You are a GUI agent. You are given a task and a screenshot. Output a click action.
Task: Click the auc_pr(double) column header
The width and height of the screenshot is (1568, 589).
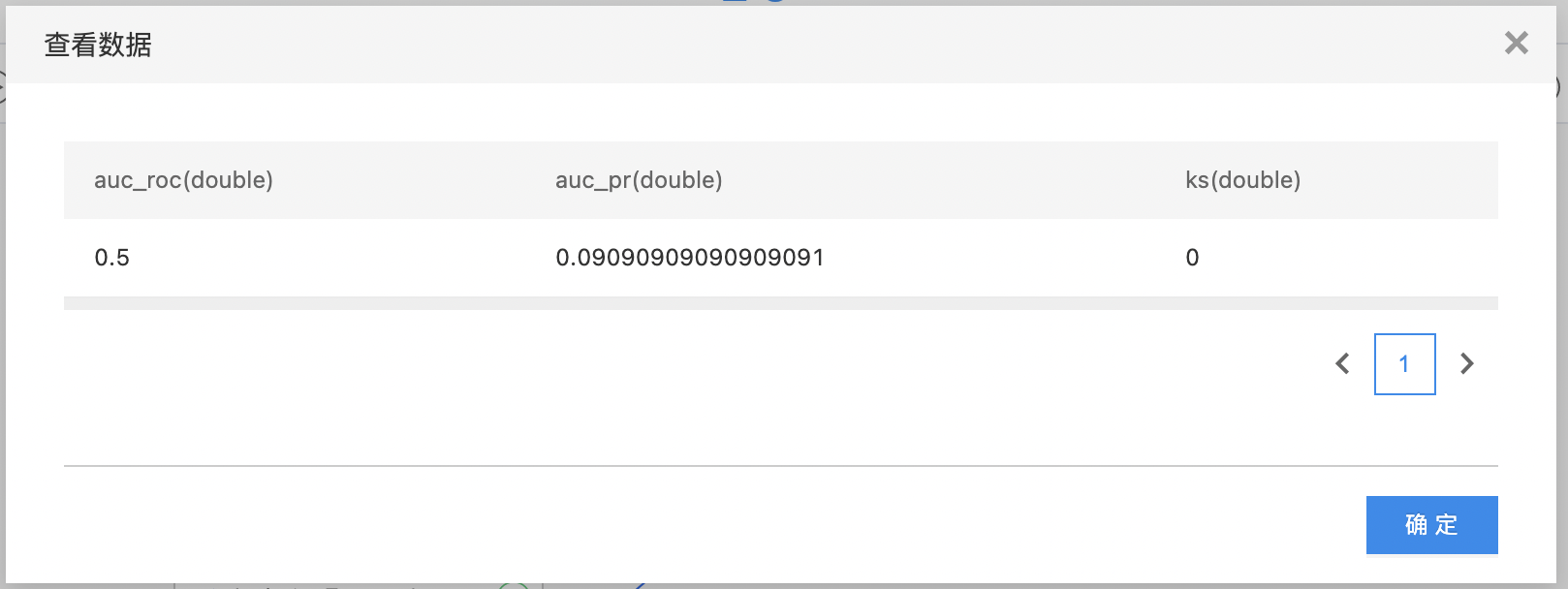click(639, 180)
